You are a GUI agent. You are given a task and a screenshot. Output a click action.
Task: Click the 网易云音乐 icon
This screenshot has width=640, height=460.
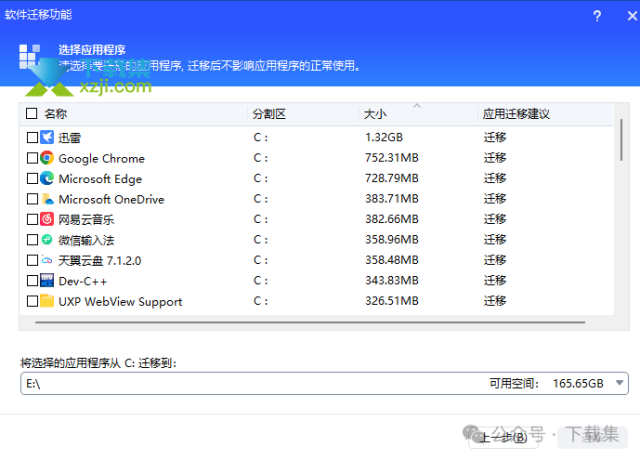47,219
